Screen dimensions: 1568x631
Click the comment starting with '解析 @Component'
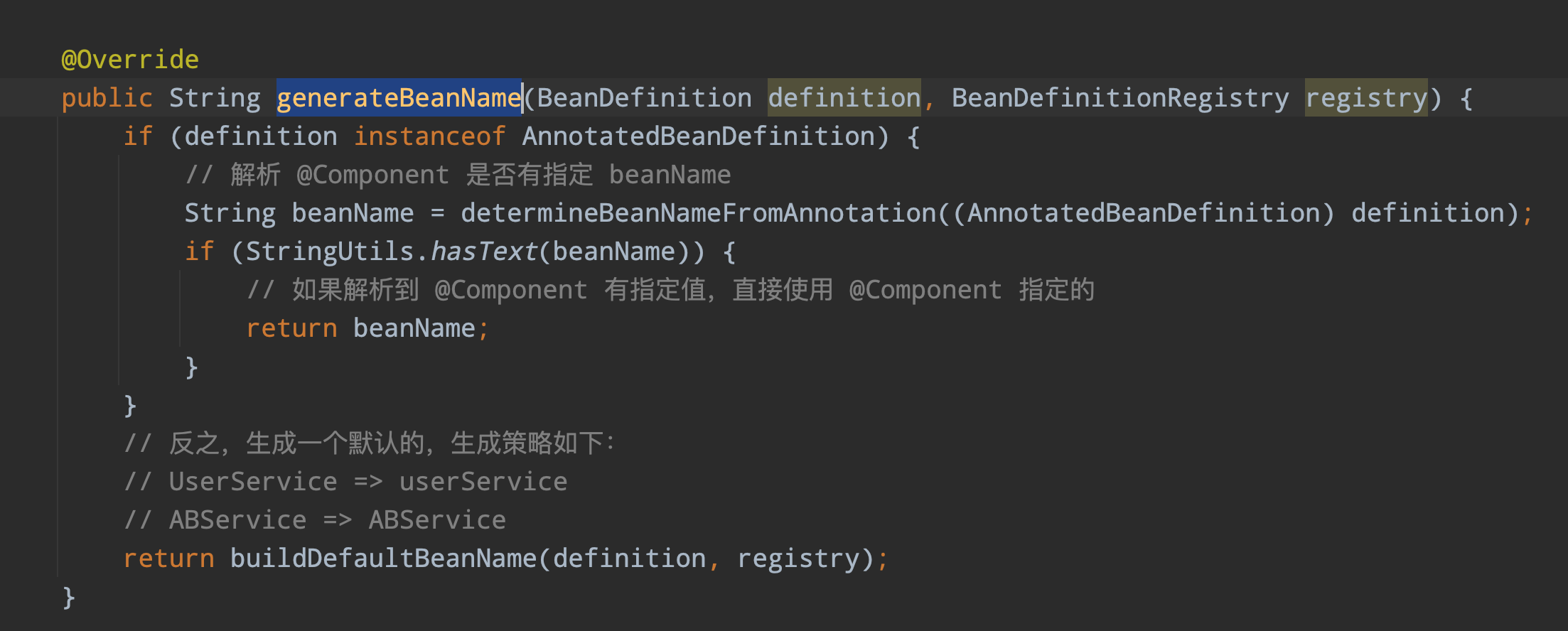(458, 175)
